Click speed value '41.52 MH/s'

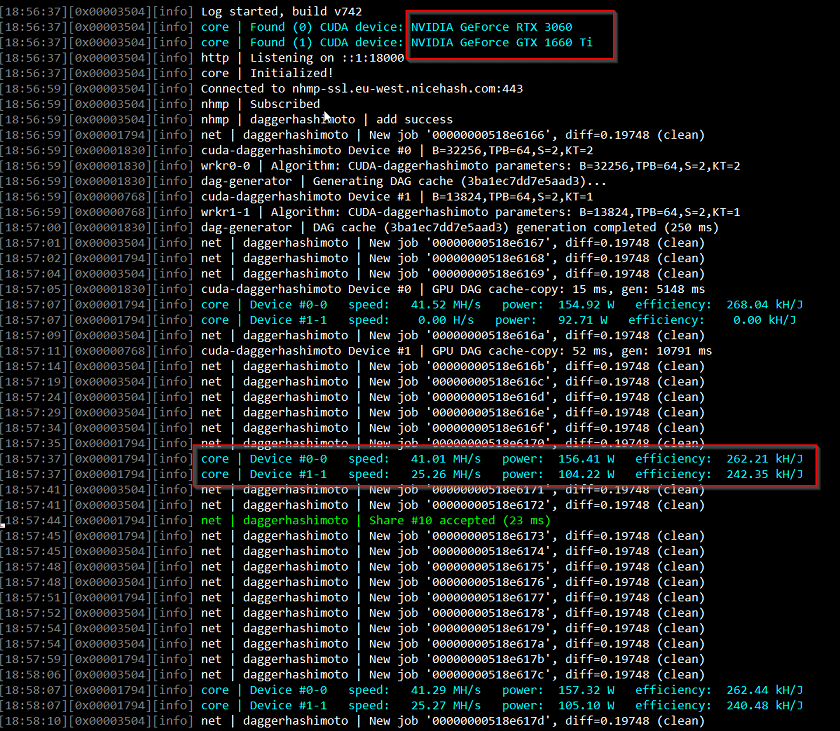point(446,305)
